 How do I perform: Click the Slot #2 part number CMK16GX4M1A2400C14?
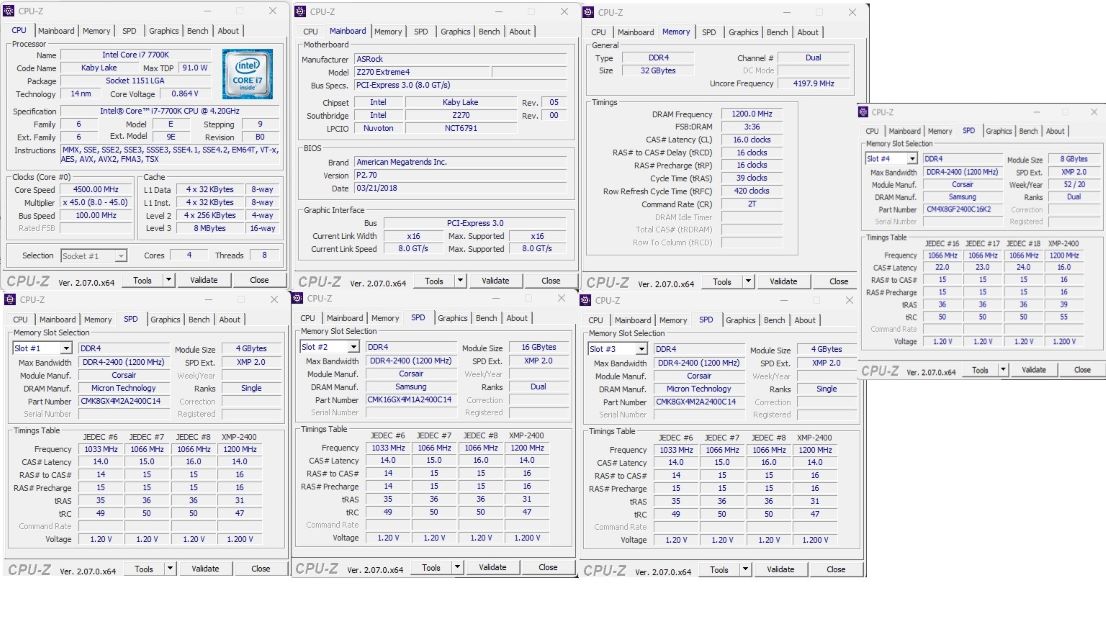[411, 399]
